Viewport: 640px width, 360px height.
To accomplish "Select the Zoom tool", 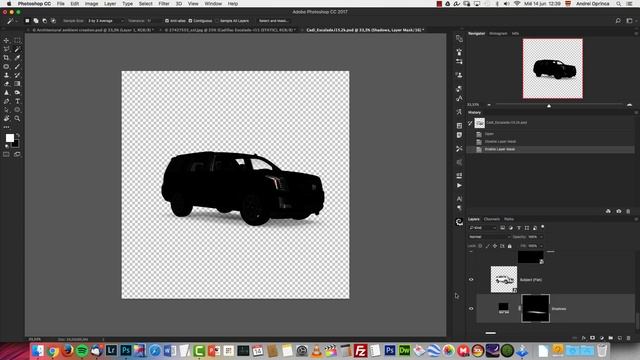I will click(17, 118).
